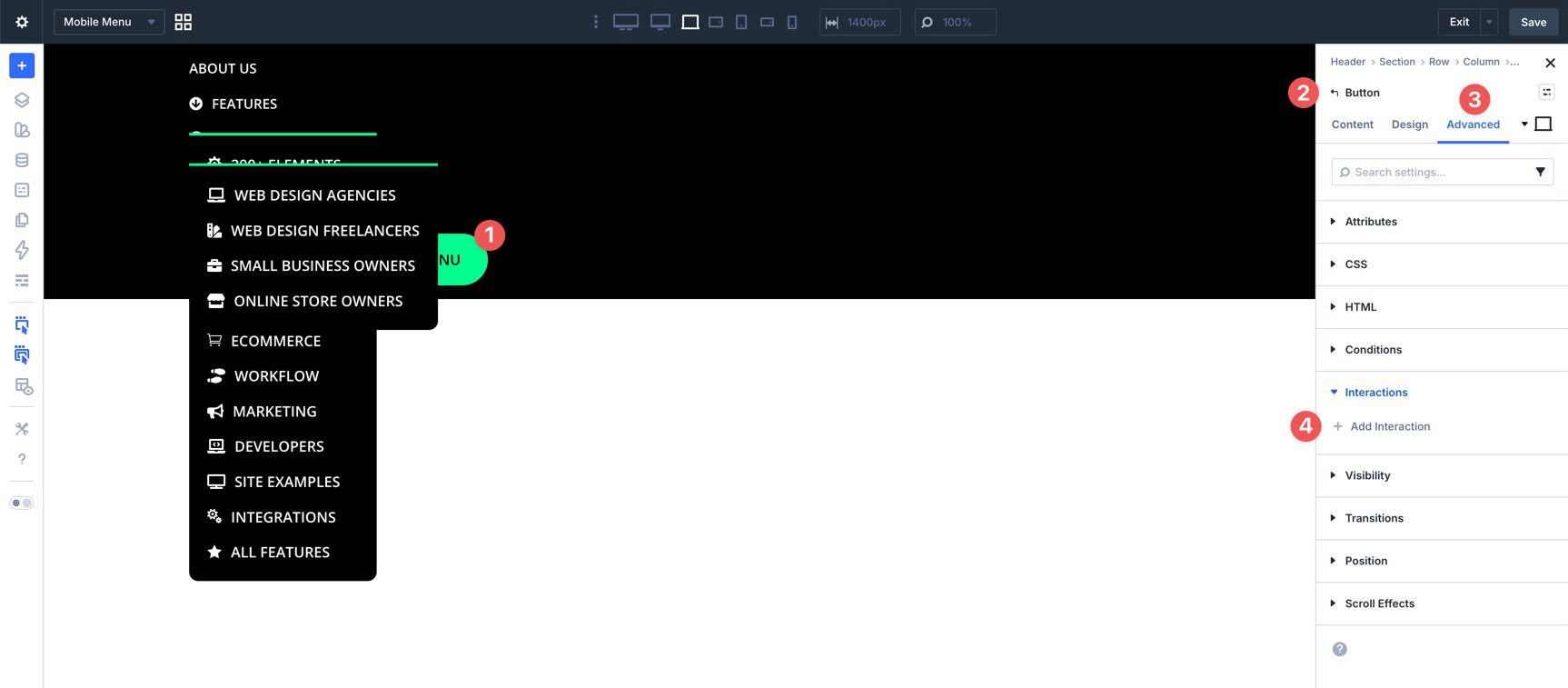Switch to the Advanced tab
The width and height of the screenshot is (1568, 688).
pyautogui.click(x=1473, y=125)
